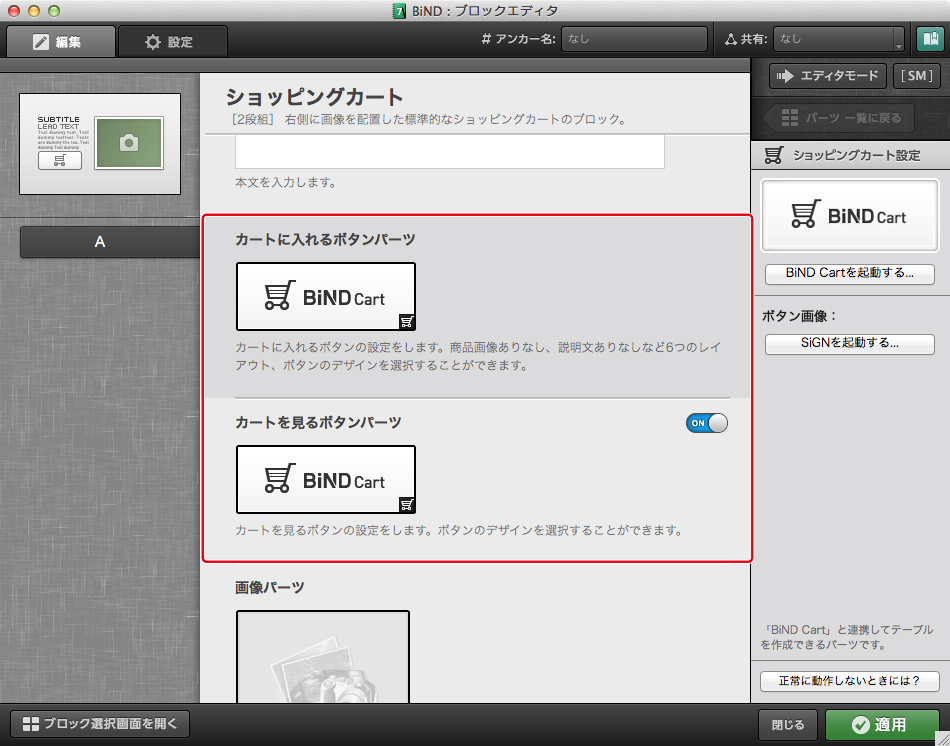Click the gear icon on 設定 tab
Screen dimensions: 950x746
[x=153, y=42]
